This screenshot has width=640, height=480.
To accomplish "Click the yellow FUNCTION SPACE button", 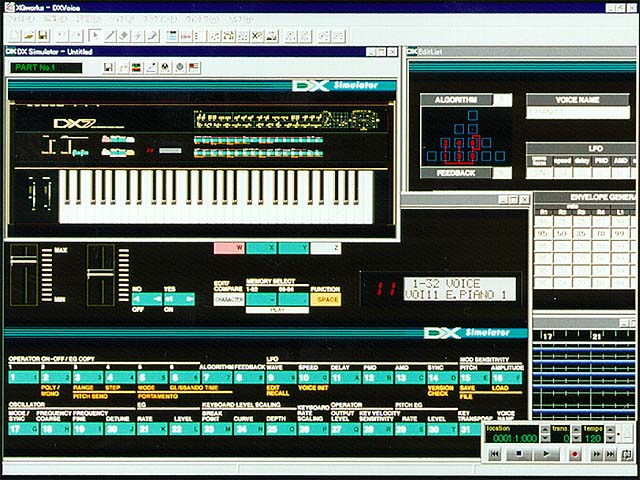I will point(326,299).
